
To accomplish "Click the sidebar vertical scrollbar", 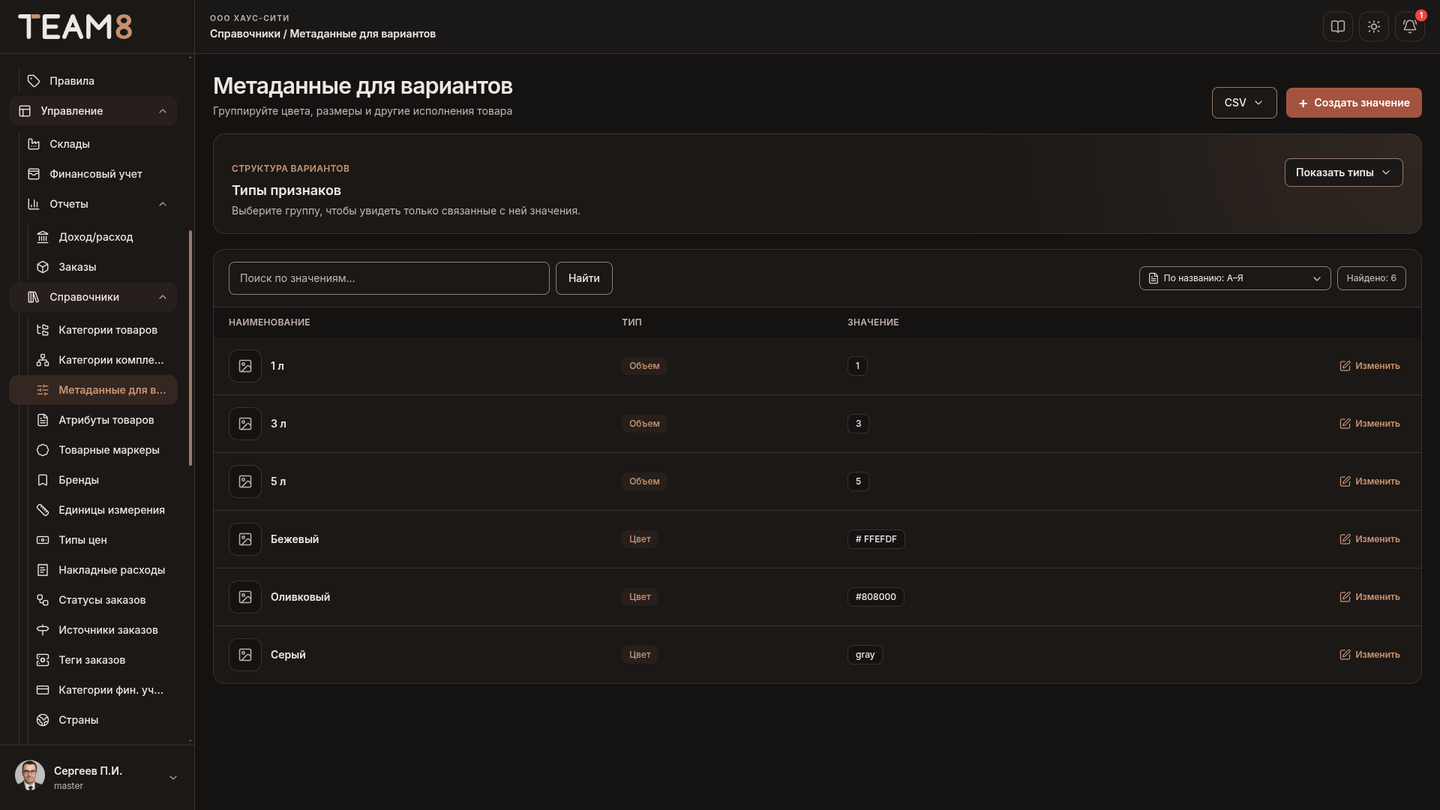I will click(x=190, y=348).
